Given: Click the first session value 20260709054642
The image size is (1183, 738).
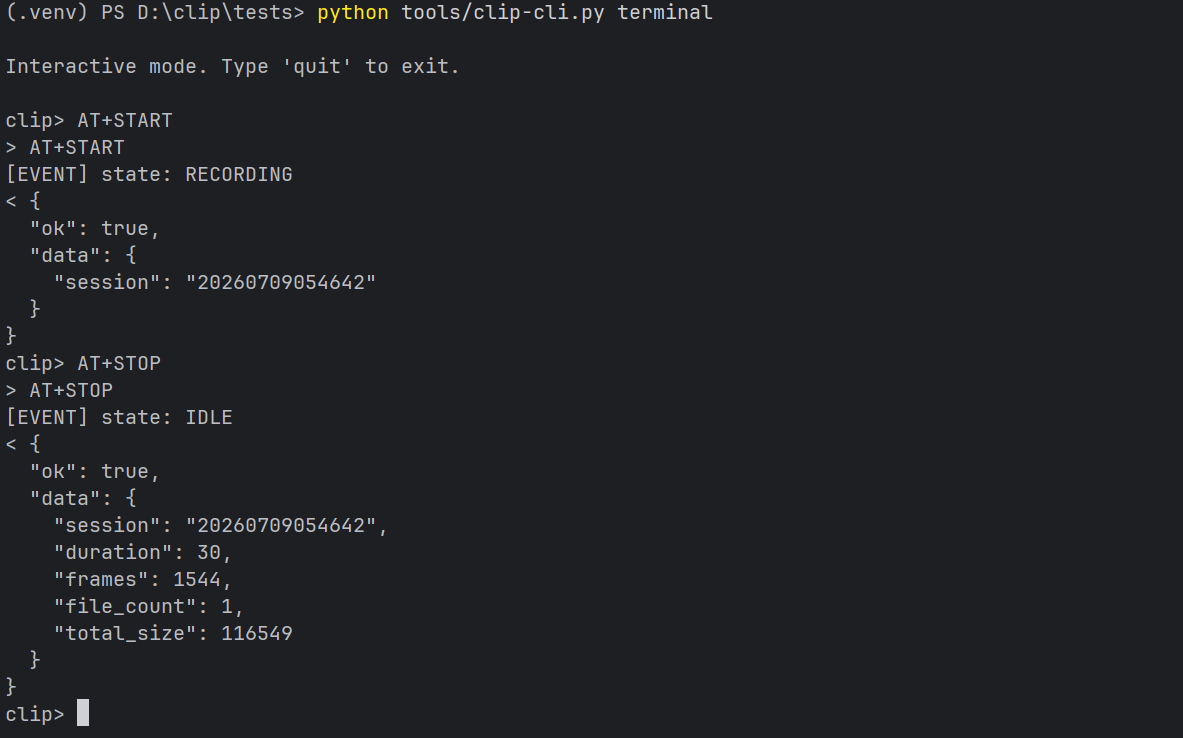Looking at the screenshot, I should [x=281, y=282].
